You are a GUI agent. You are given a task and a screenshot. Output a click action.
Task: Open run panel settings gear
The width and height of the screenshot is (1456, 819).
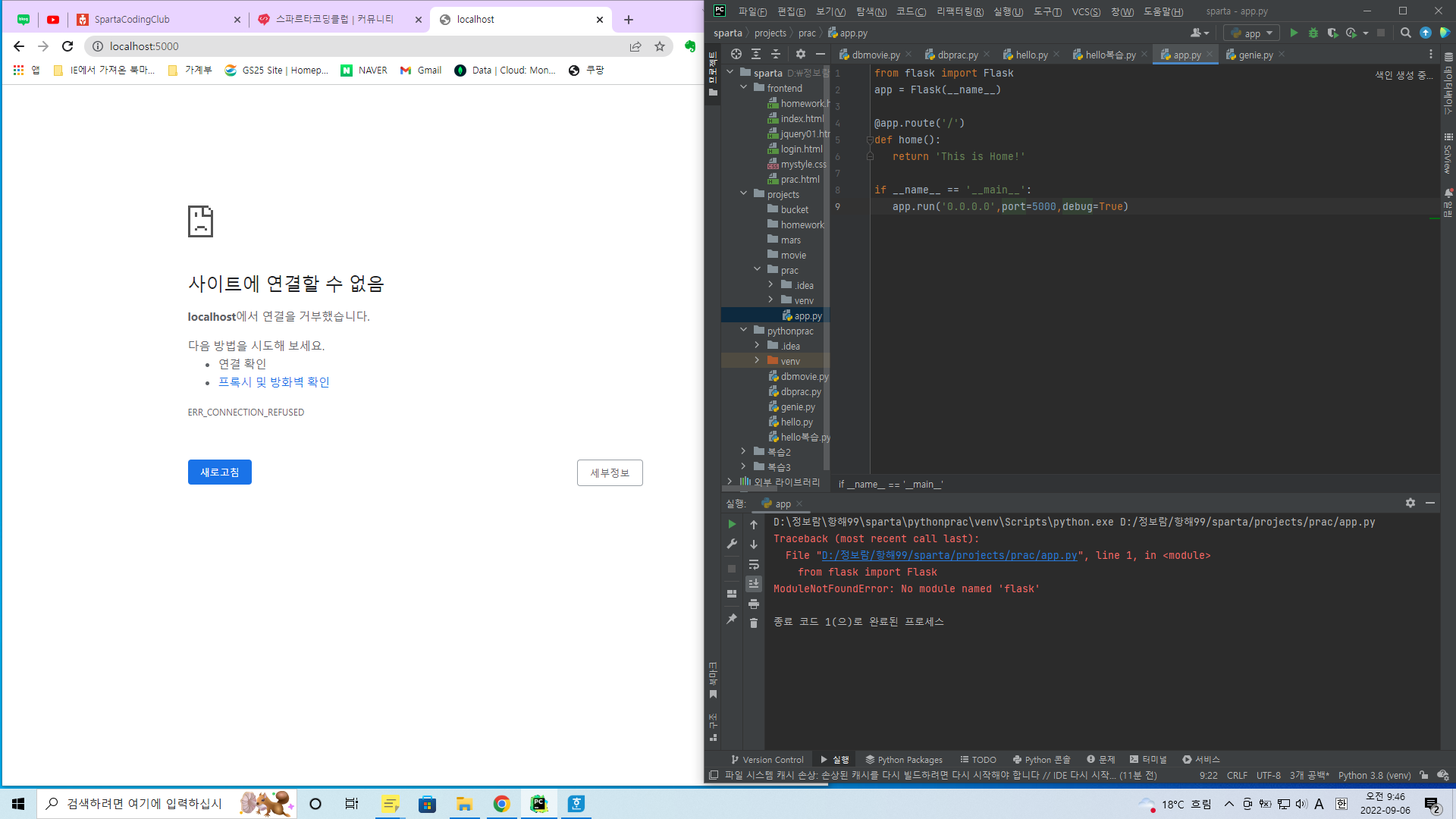tap(1410, 503)
